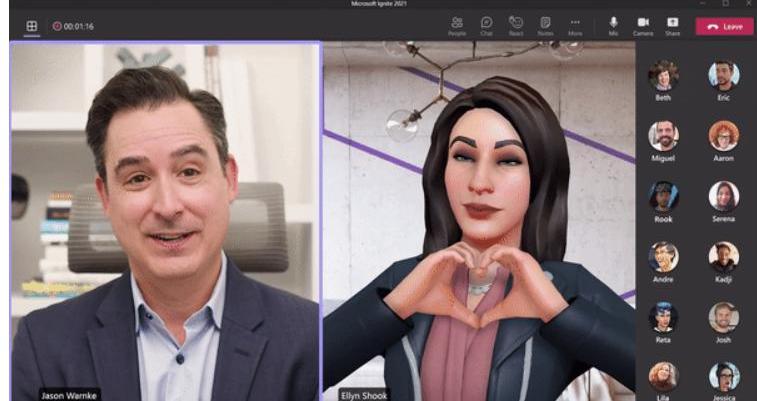
Task: Select Reta's participant avatar
Action: (x=663, y=317)
